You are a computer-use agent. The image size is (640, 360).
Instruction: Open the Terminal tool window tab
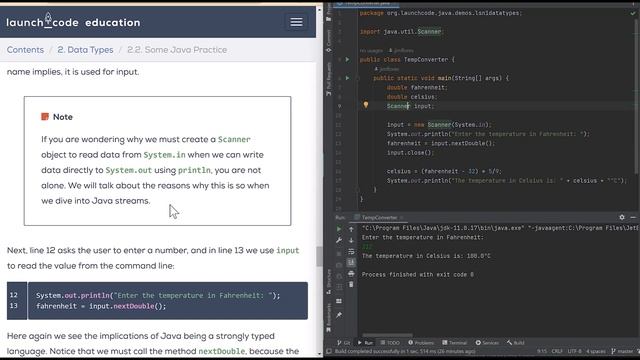click(x=454, y=343)
